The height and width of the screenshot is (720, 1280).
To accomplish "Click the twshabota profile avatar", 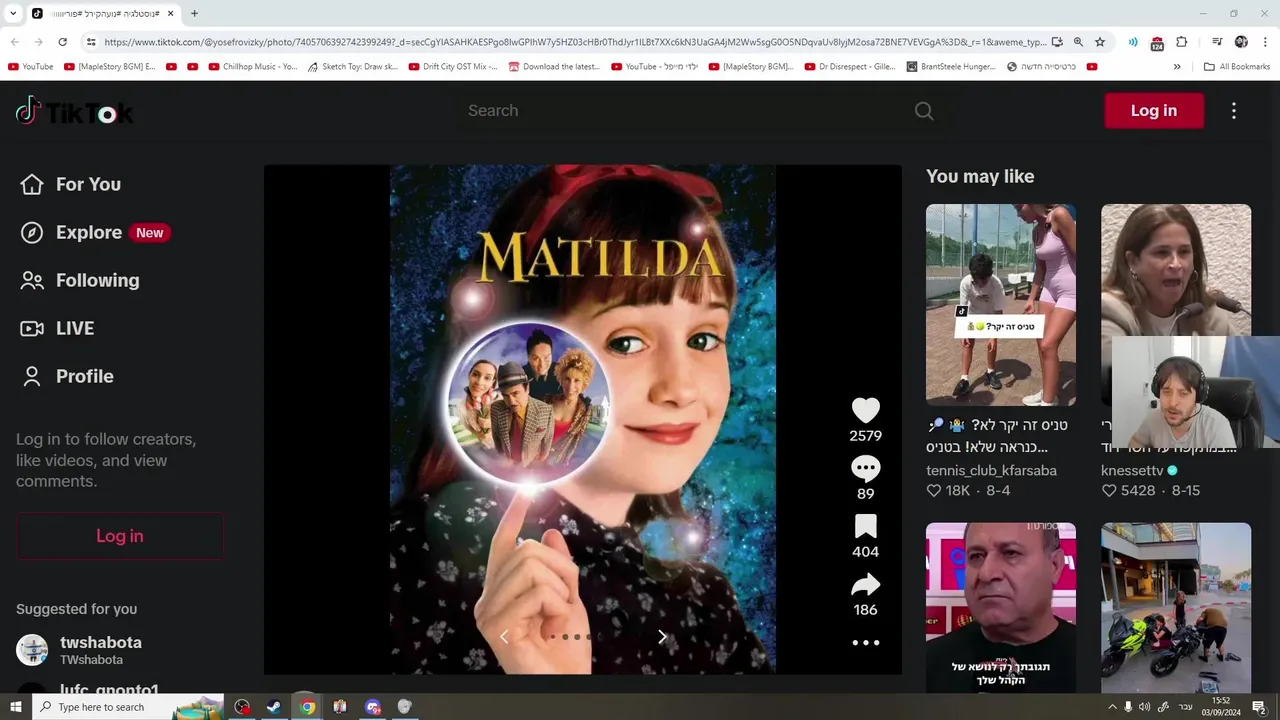I will [32, 650].
